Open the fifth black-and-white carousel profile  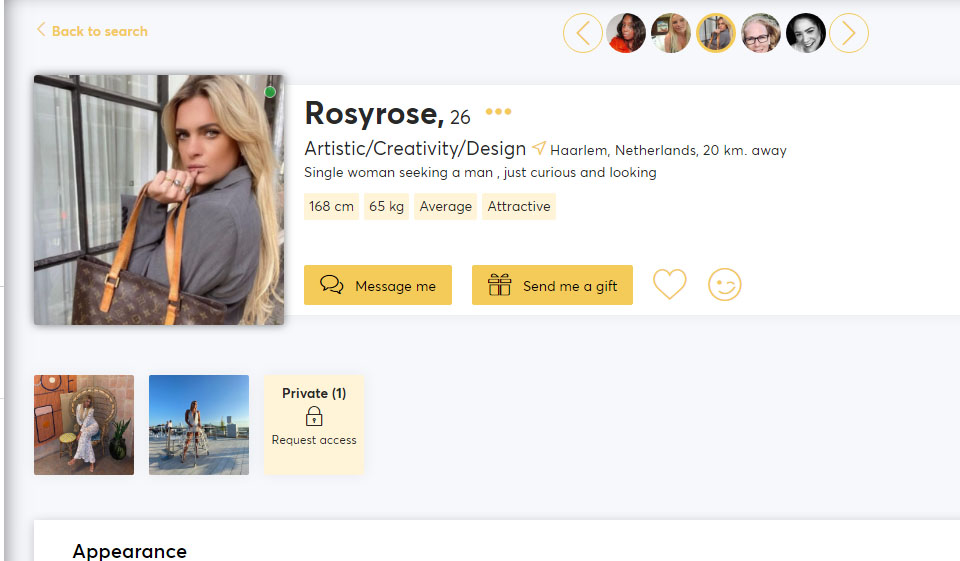coord(806,34)
